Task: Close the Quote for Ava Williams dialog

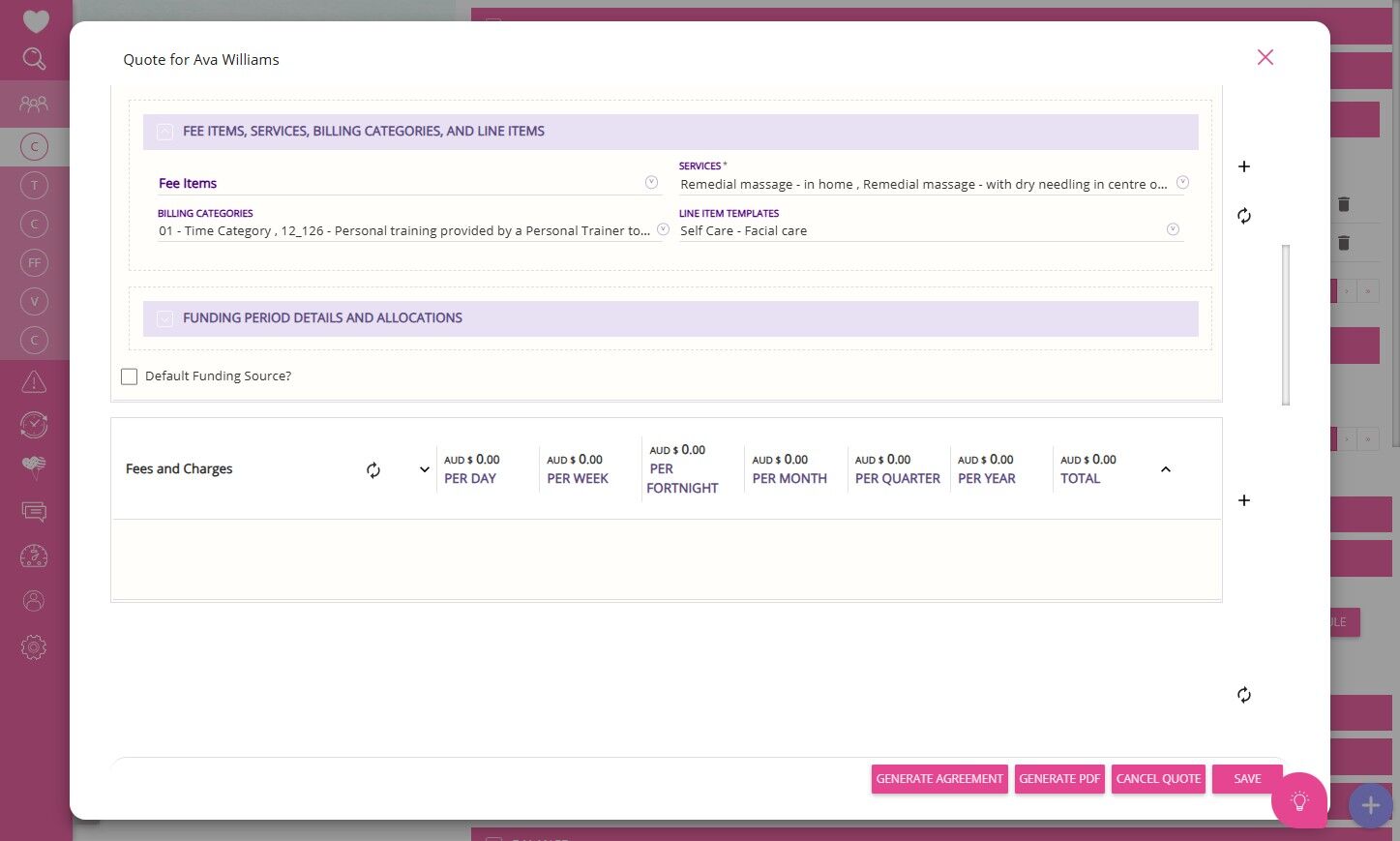Action: pos(1265,57)
